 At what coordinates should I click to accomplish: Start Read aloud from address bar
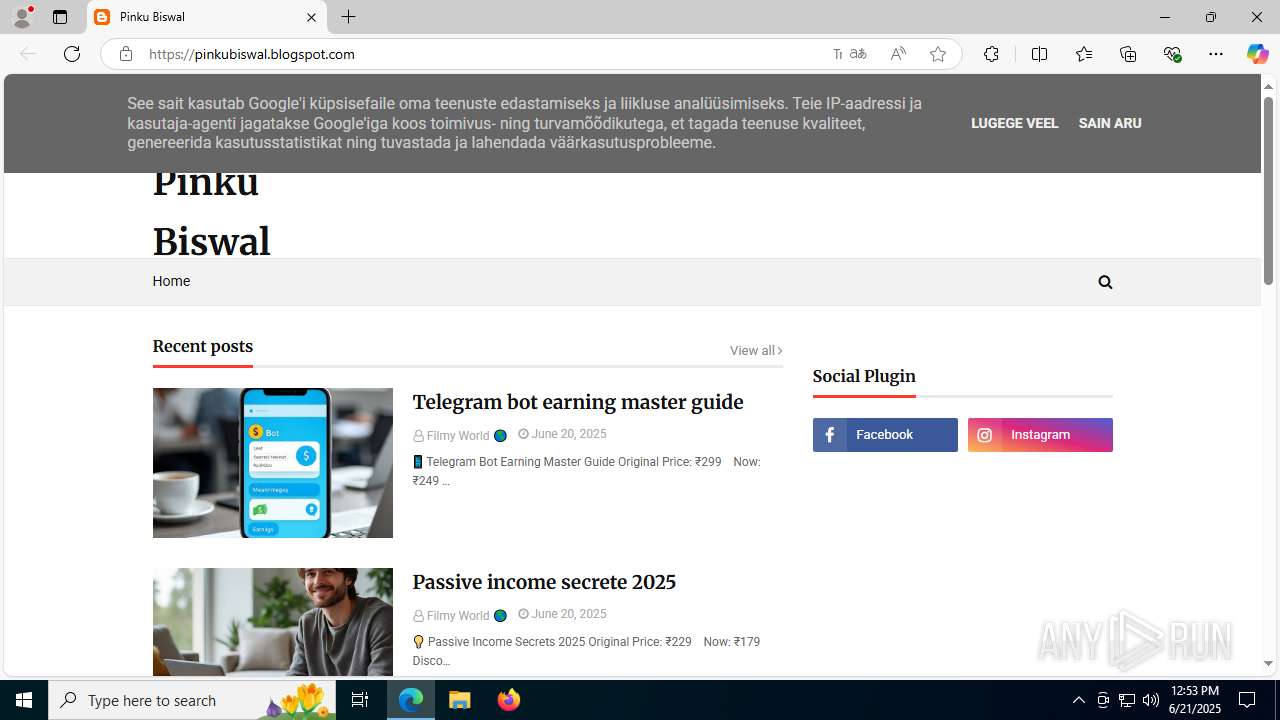click(x=898, y=54)
